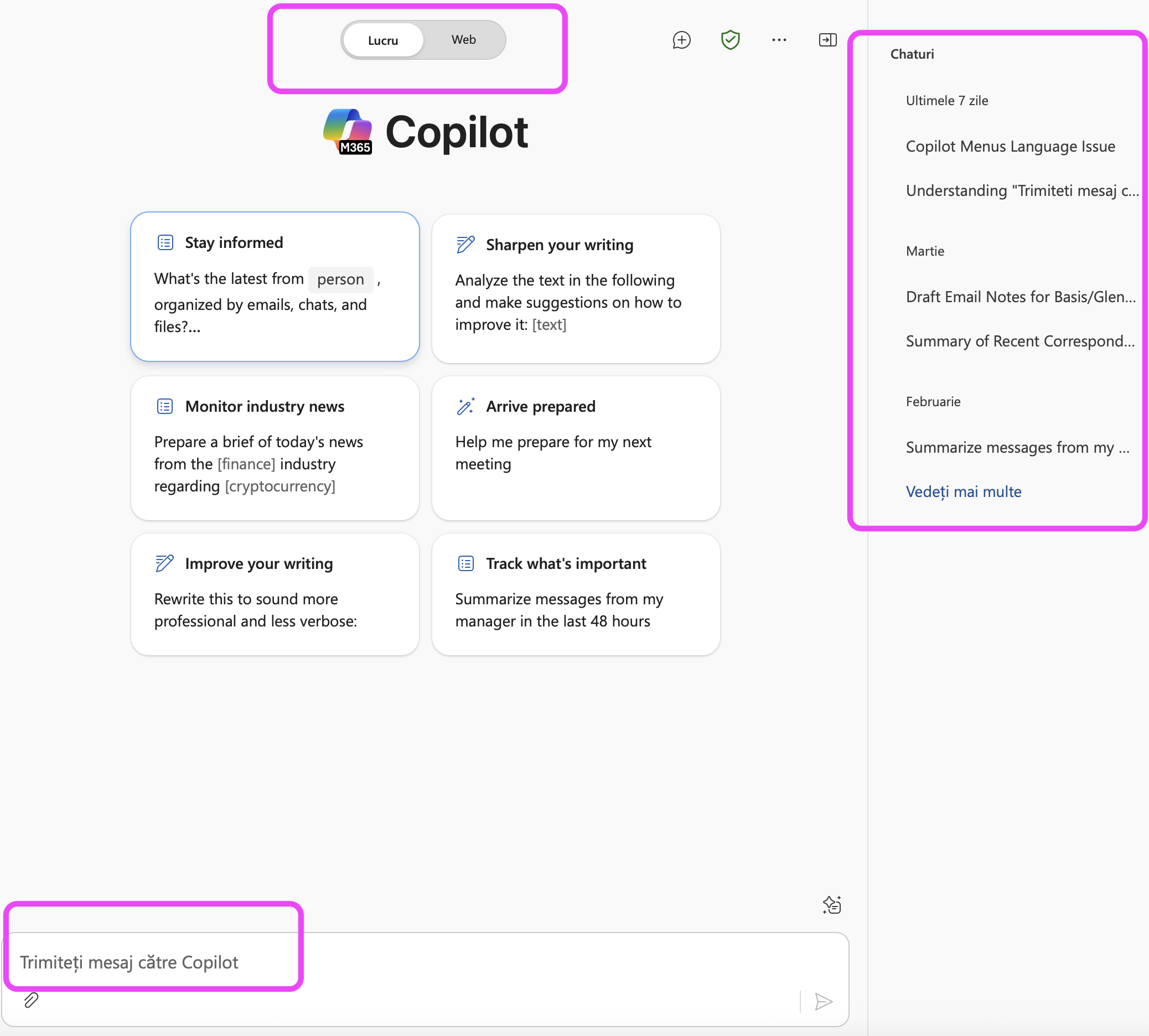Select the Stay informed prompt card
This screenshot has height=1036, width=1149.
tap(275, 287)
